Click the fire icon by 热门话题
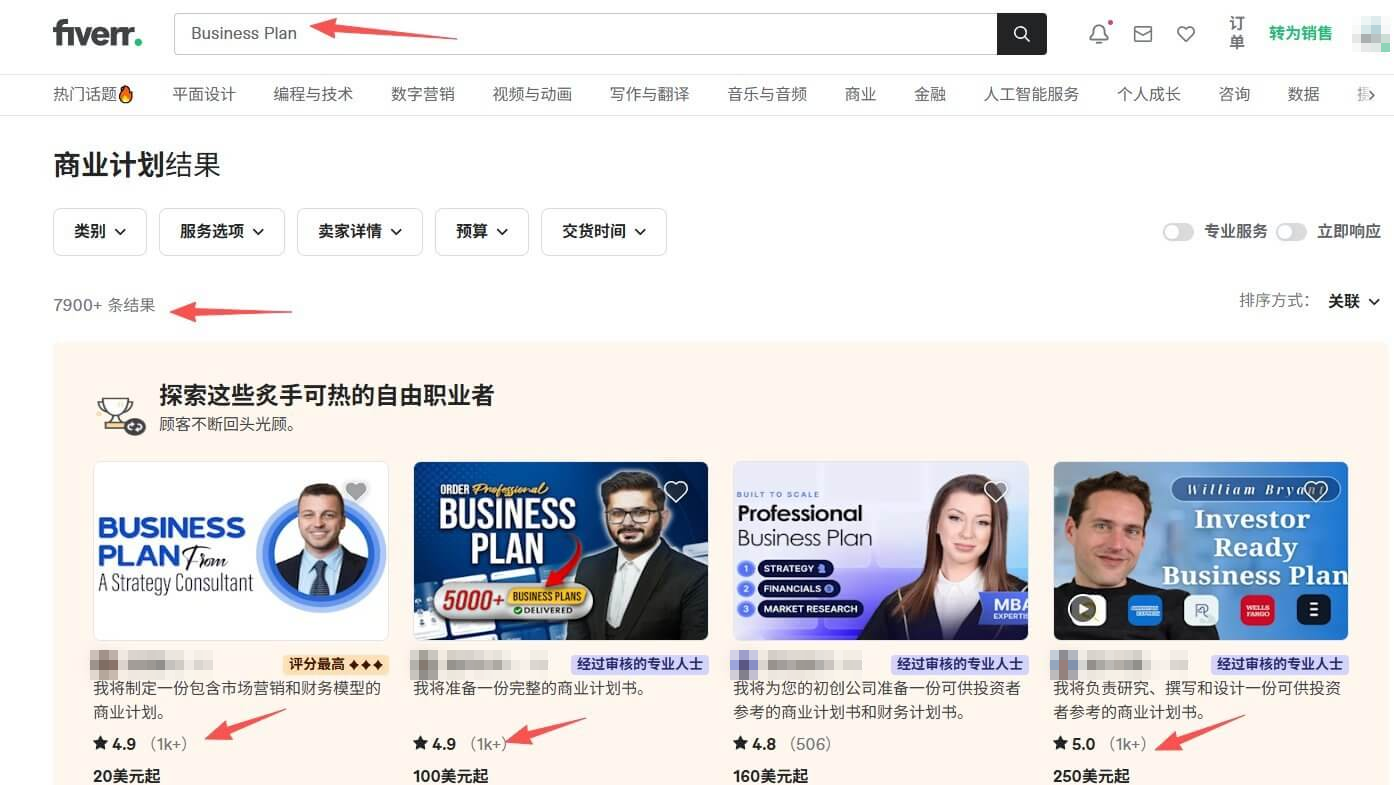 coord(126,94)
